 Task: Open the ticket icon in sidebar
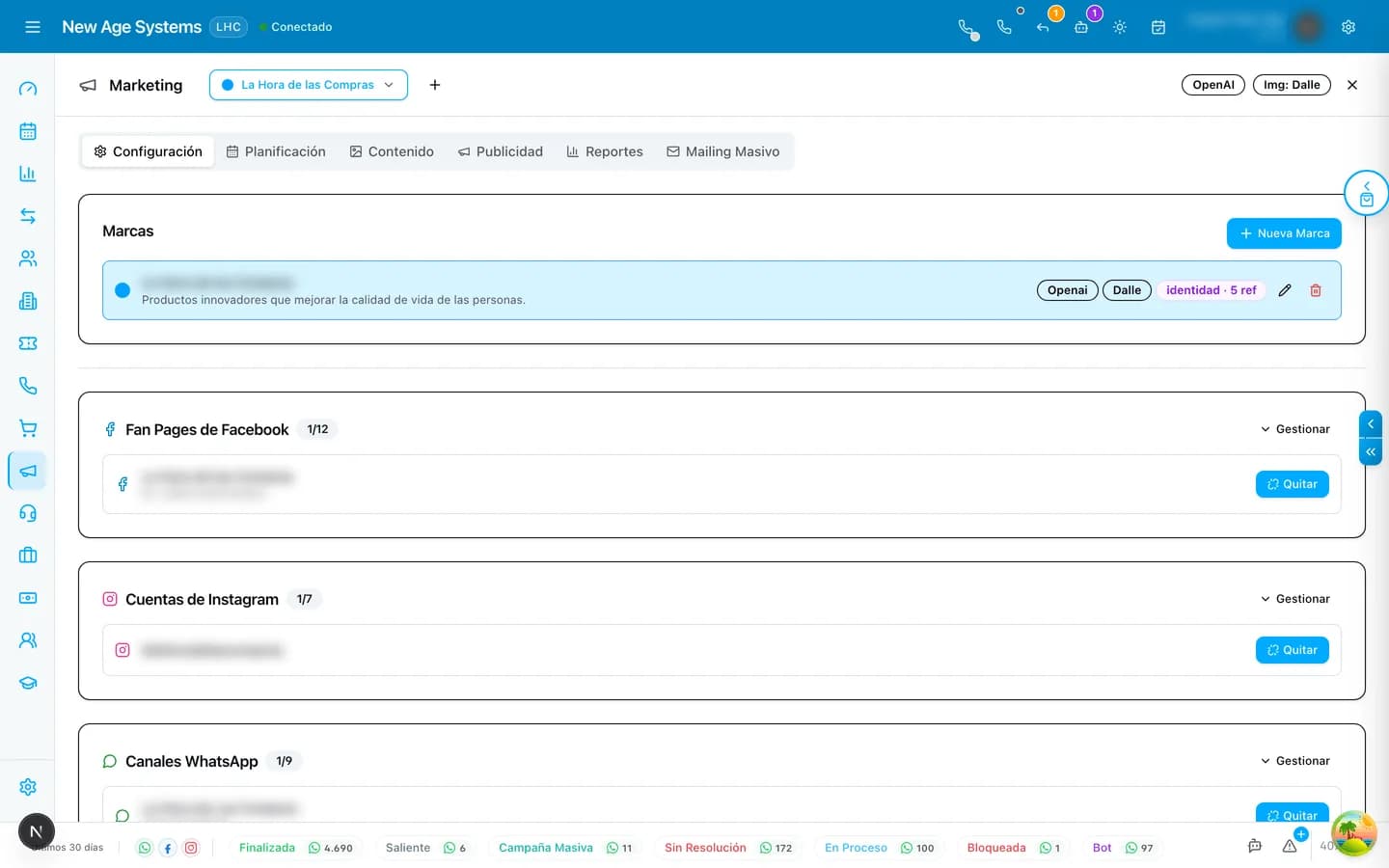point(28,343)
